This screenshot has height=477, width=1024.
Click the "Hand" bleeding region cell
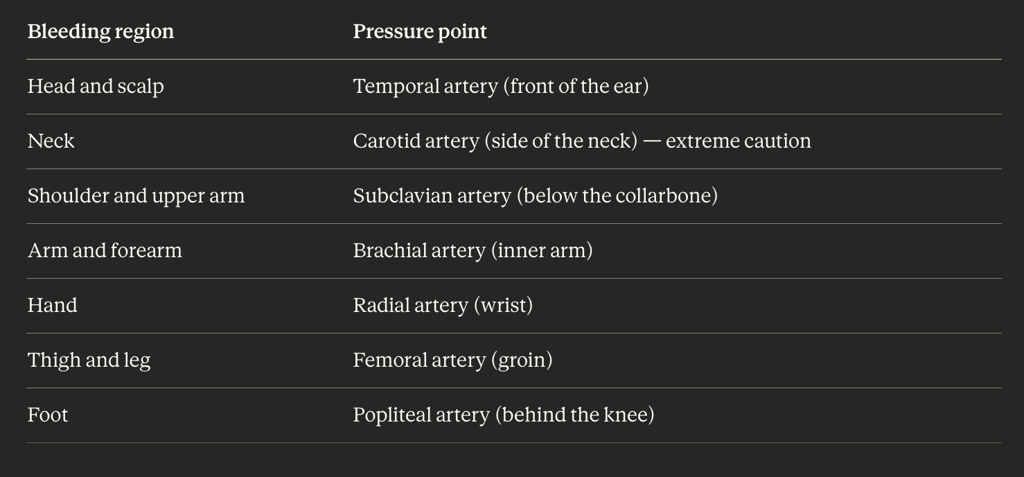pos(52,306)
